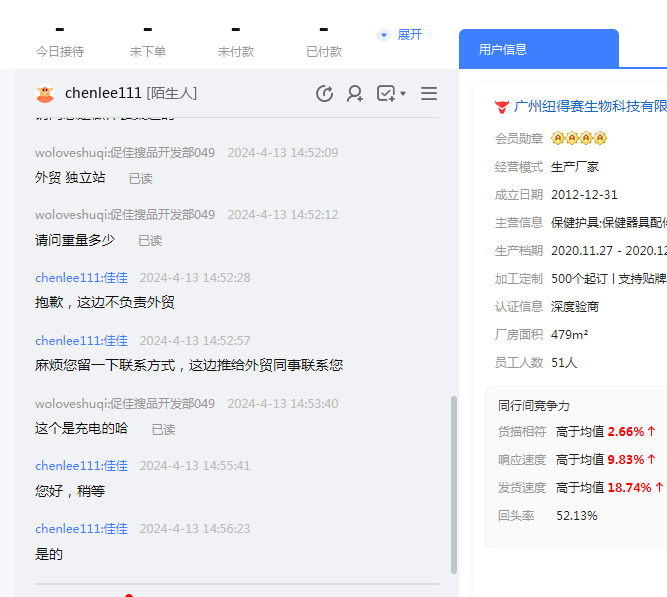This screenshot has width=667, height=597.
Task: Click the member medal badges
Action: coord(579,138)
